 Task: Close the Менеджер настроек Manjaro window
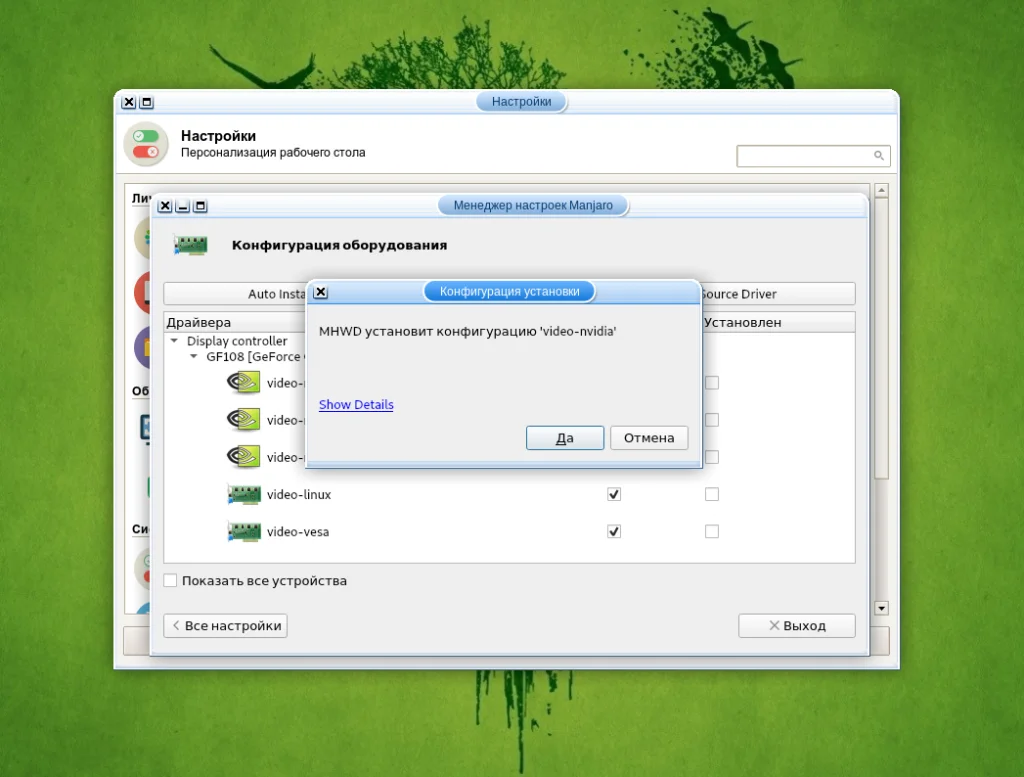(x=165, y=206)
